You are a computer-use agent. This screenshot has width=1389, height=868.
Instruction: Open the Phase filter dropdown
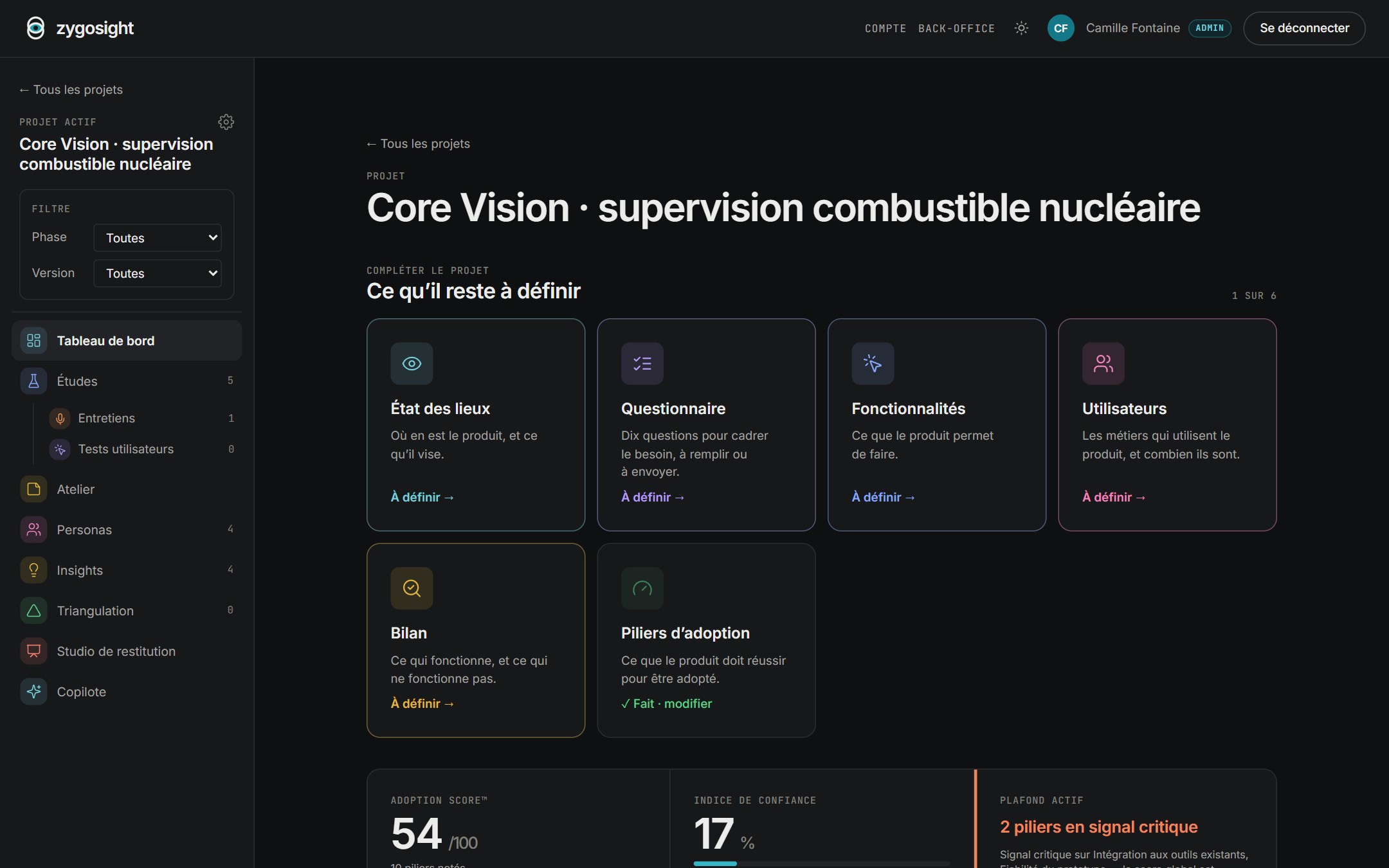pyautogui.click(x=158, y=238)
